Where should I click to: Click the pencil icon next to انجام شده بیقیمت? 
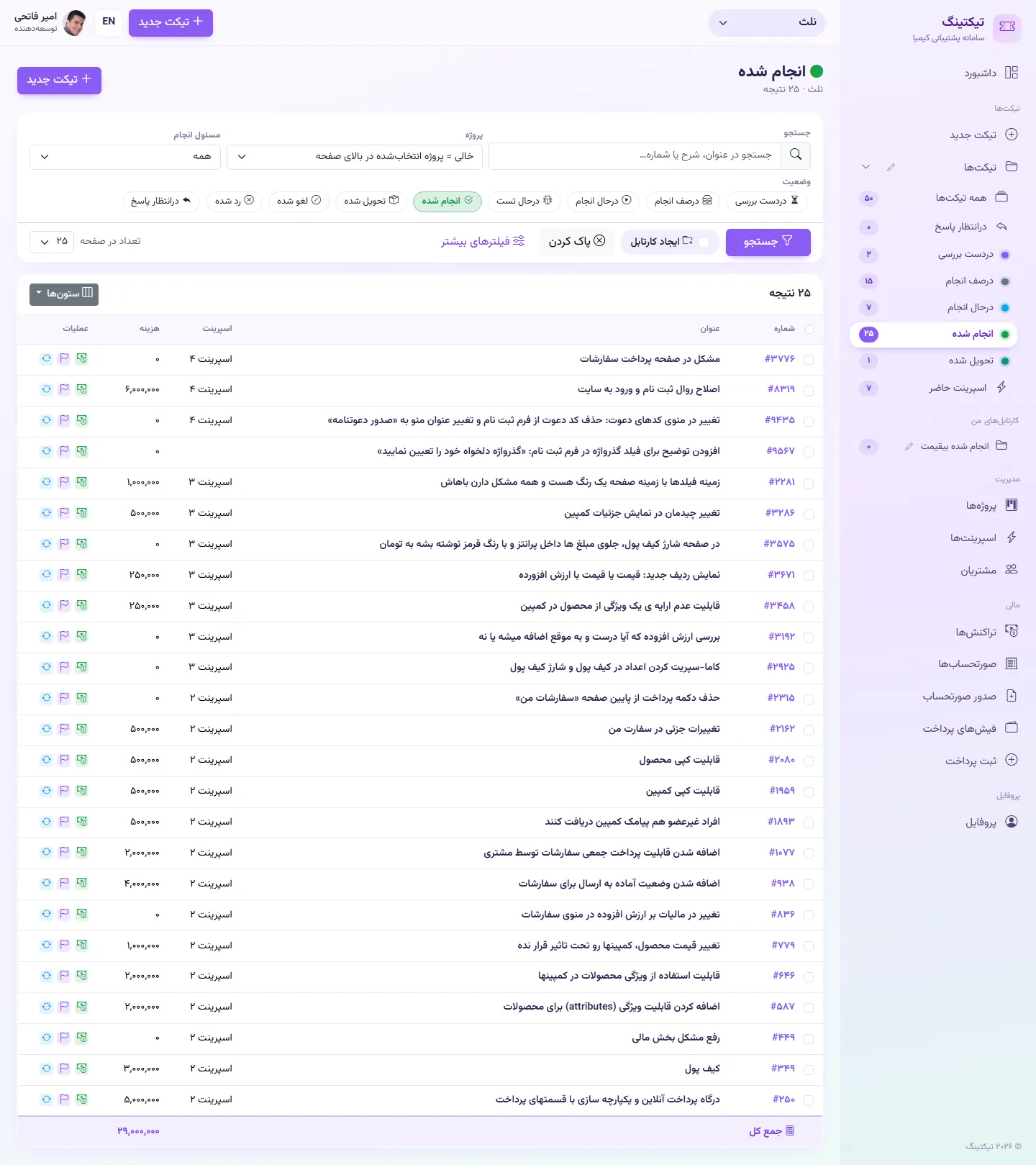click(x=909, y=447)
